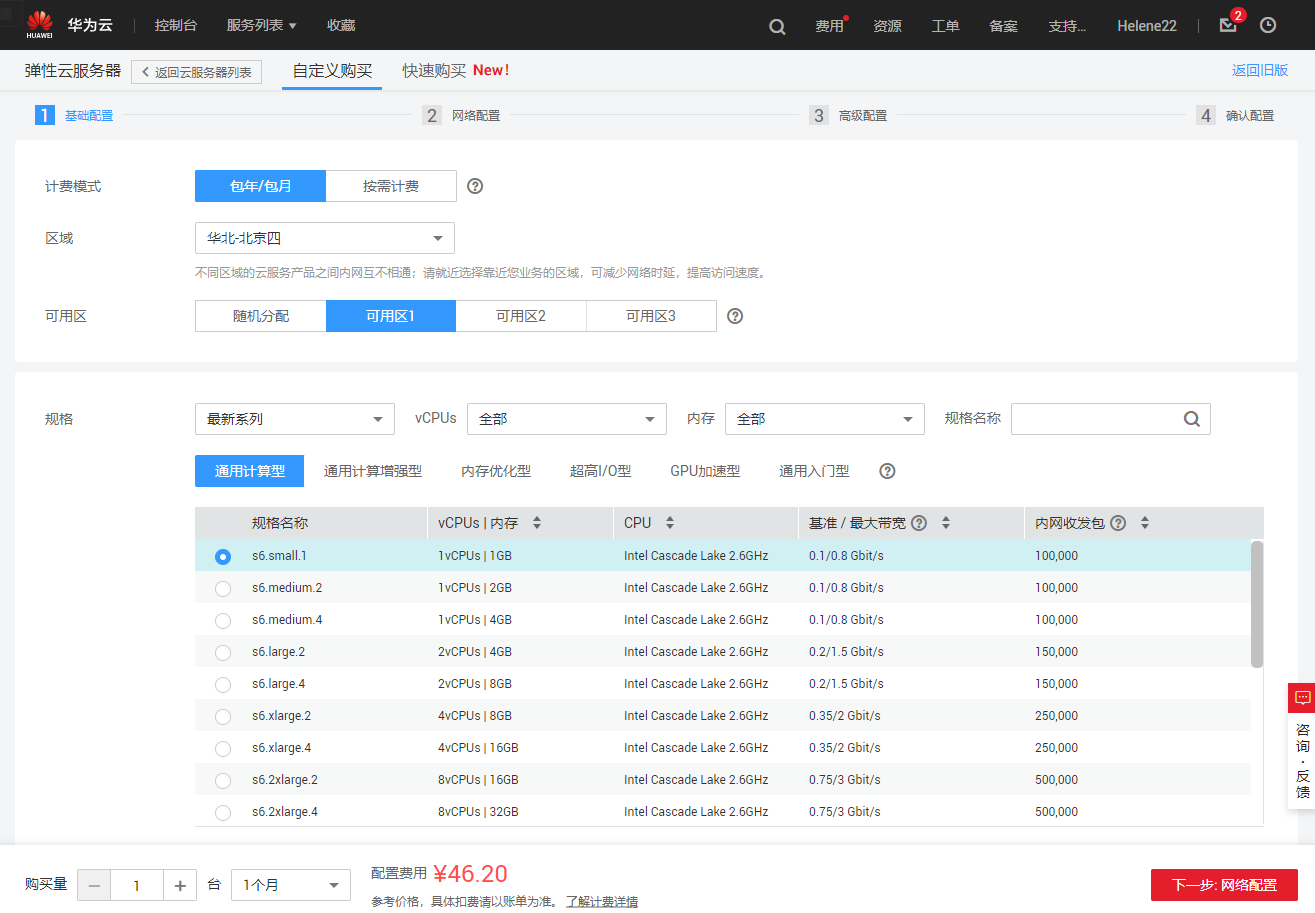Choose 按需计费 billing mode
Viewport: 1315px width, 913px height.
coord(391,186)
